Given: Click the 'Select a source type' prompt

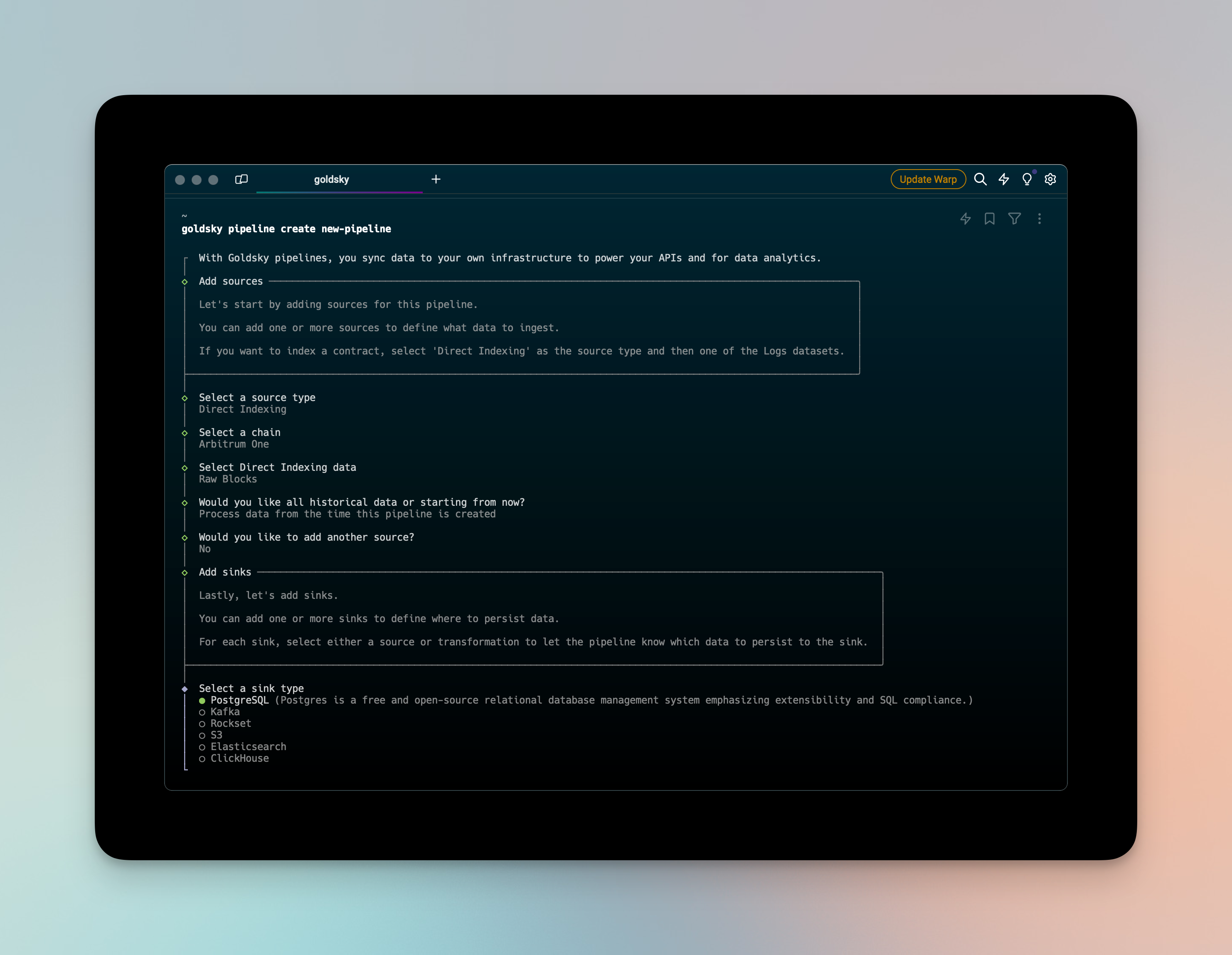Looking at the screenshot, I should tap(257, 398).
